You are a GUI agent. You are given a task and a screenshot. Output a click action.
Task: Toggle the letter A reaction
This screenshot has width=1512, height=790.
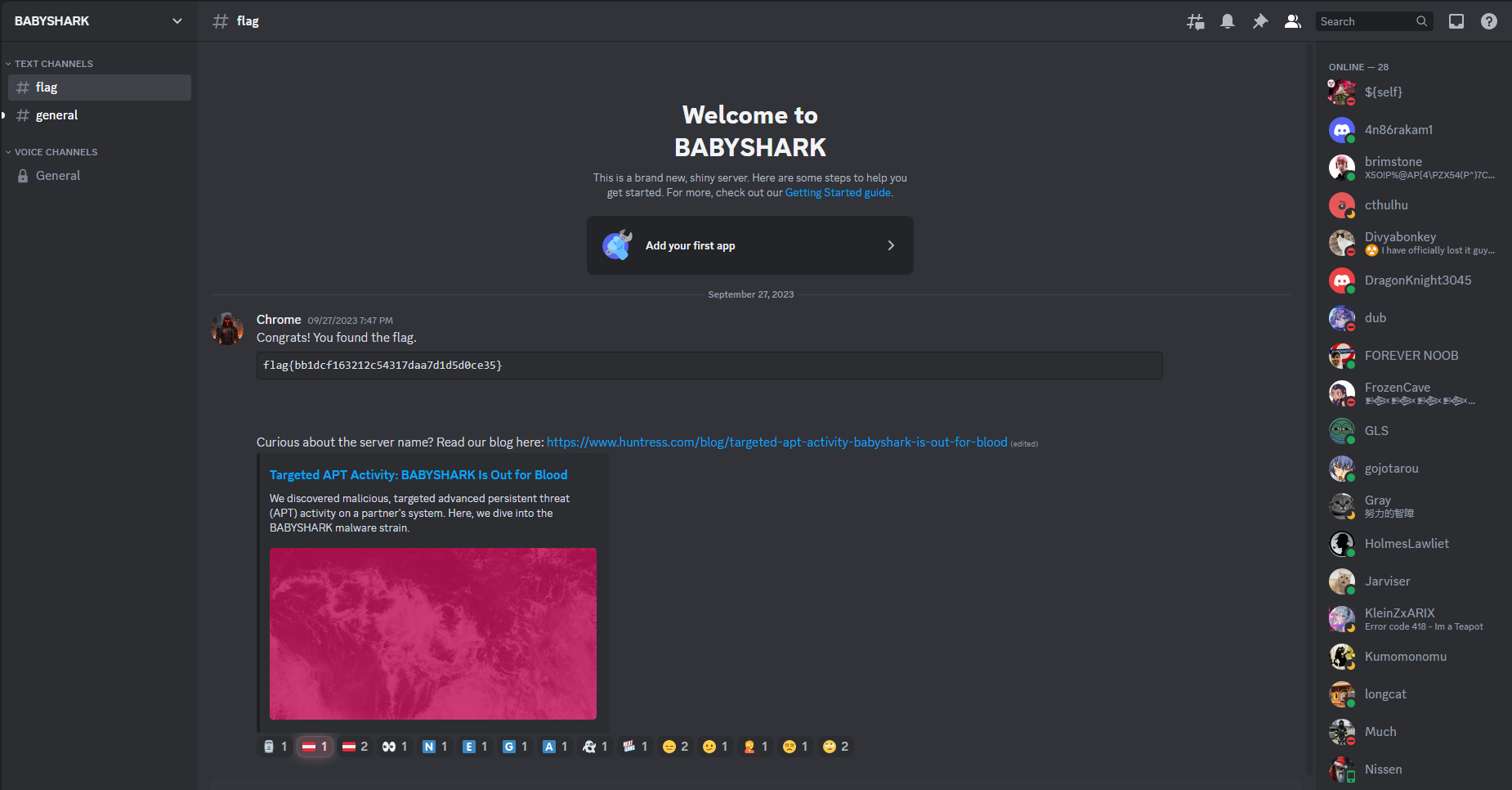555,747
